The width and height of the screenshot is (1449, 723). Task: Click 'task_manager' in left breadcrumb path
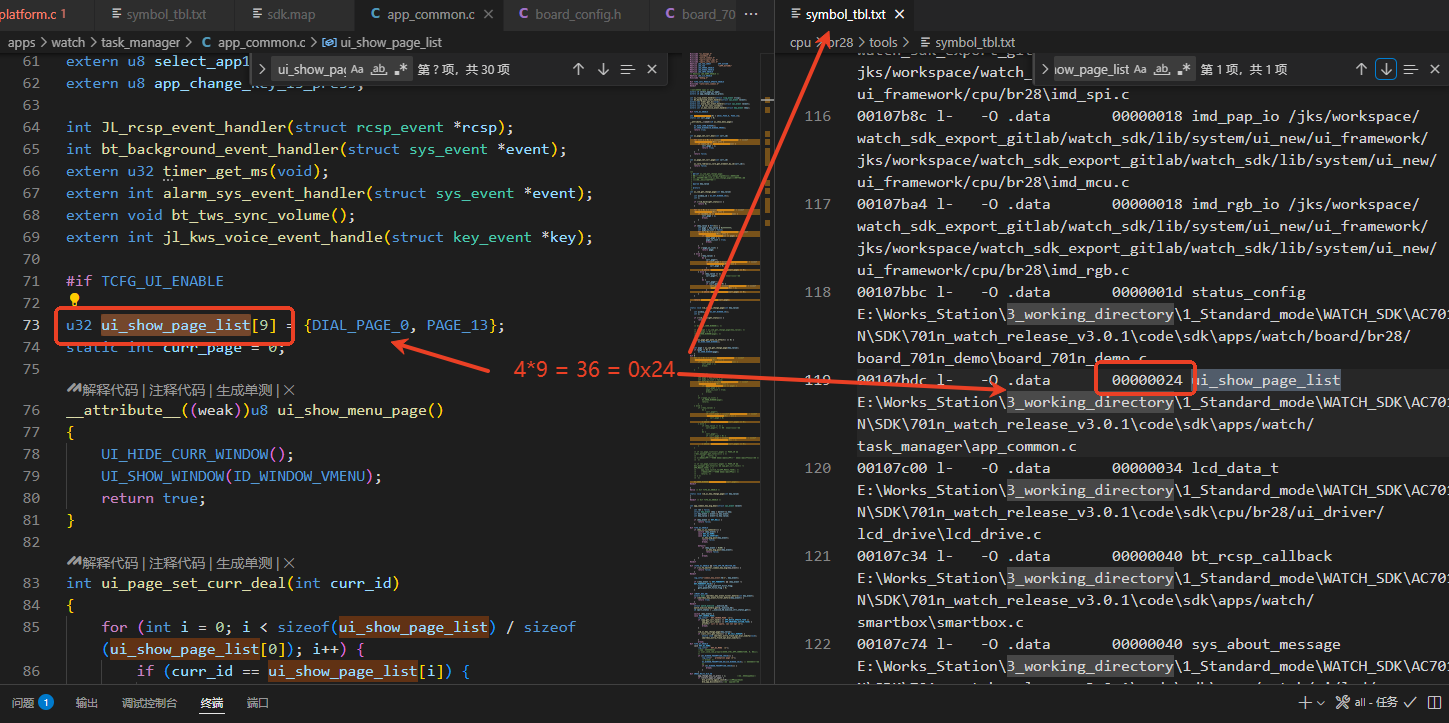coord(140,42)
